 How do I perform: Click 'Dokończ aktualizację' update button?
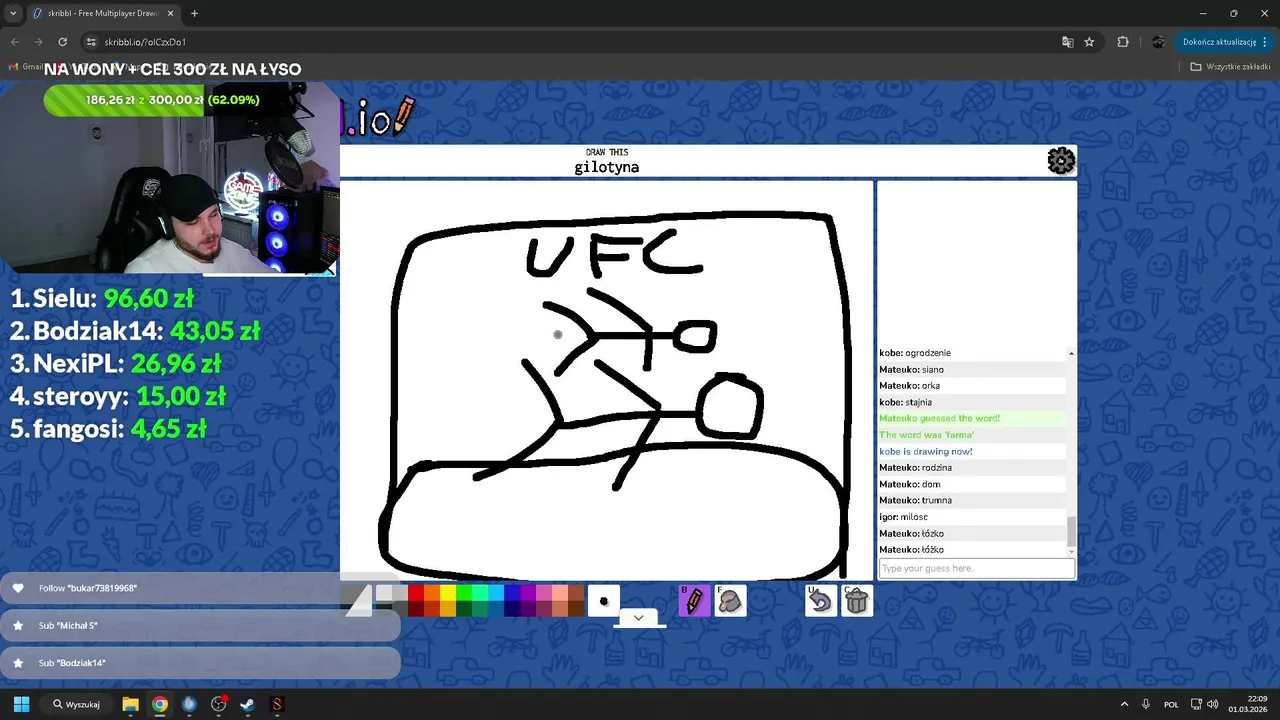[1224, 42]
